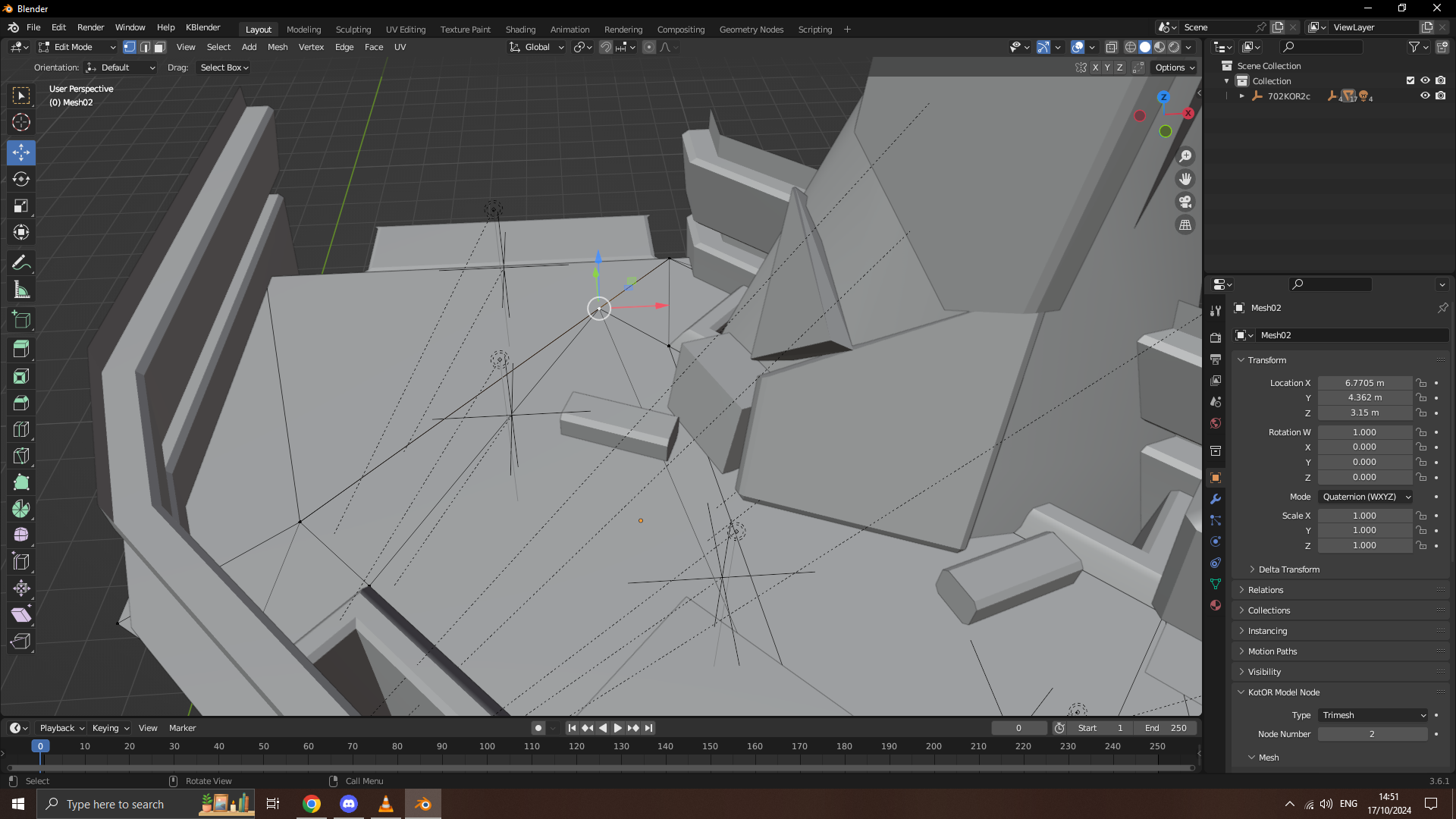The width and height of the screenshot is (1456, 819).
Task: Click the Location X value field
Action: pyautogui.click(x=1364, y=383)
